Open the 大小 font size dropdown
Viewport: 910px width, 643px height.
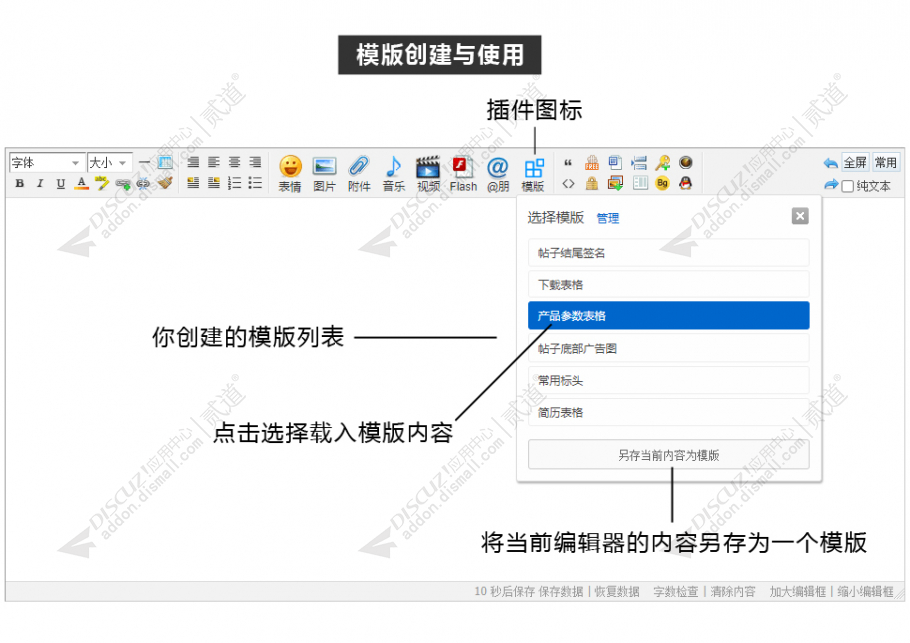tap(110, 162)
